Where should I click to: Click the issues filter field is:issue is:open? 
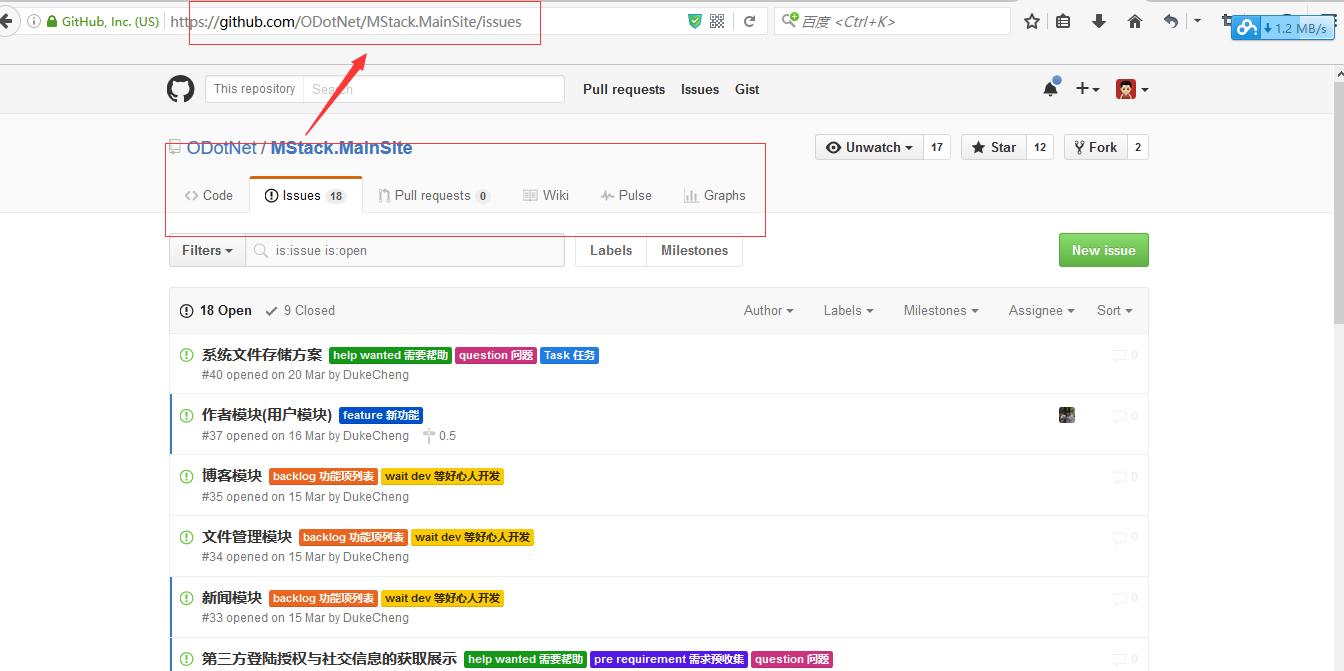pos(405,250)
